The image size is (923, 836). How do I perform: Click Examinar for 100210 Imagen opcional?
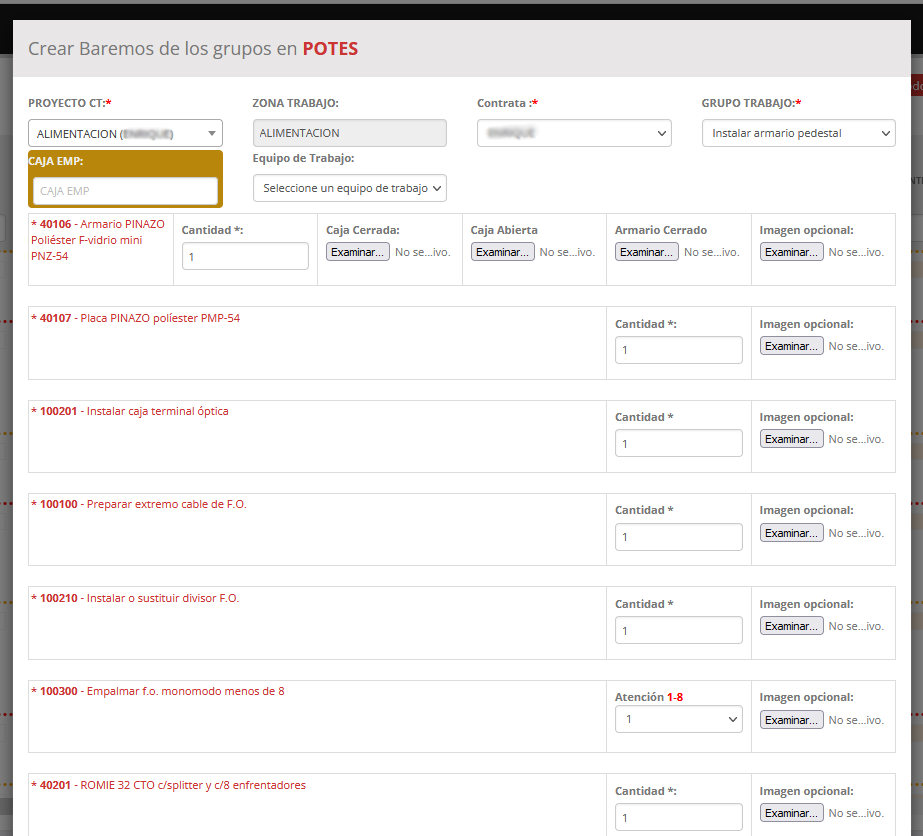[x=792, y=626]
